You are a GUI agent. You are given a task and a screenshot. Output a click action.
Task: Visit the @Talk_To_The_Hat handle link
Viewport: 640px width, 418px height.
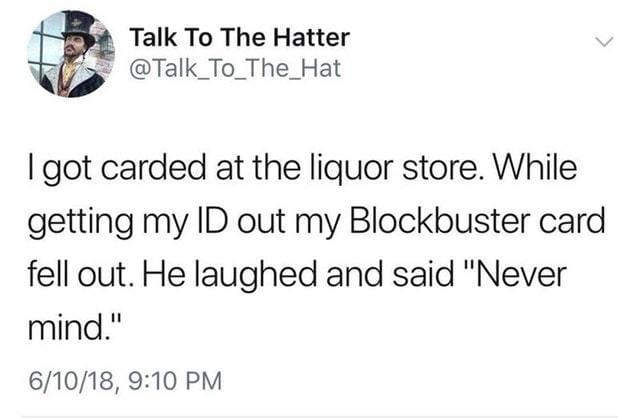pyautogui.click(x=235, y=68)
